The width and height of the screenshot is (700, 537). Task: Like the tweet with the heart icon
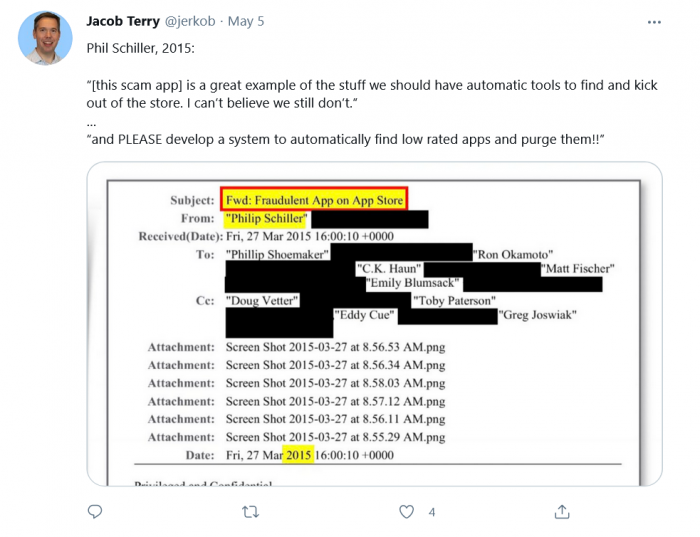pyautogui.click(x=406, y=511)
